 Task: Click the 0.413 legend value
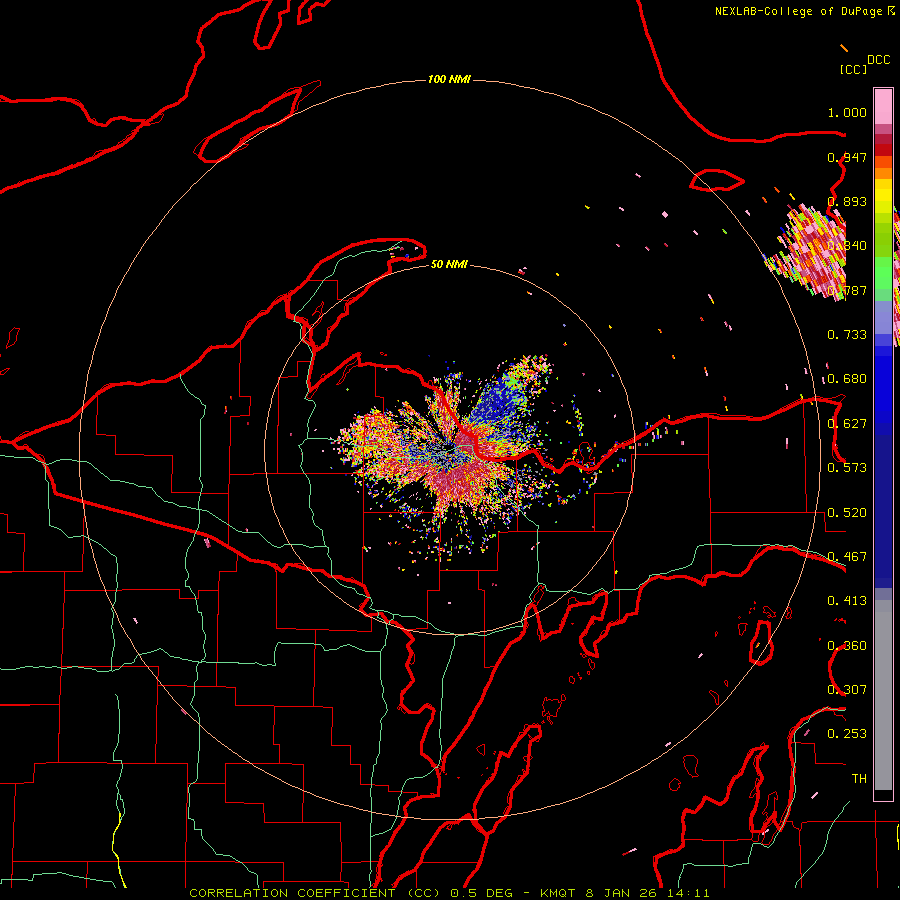(x=847, y=601)
